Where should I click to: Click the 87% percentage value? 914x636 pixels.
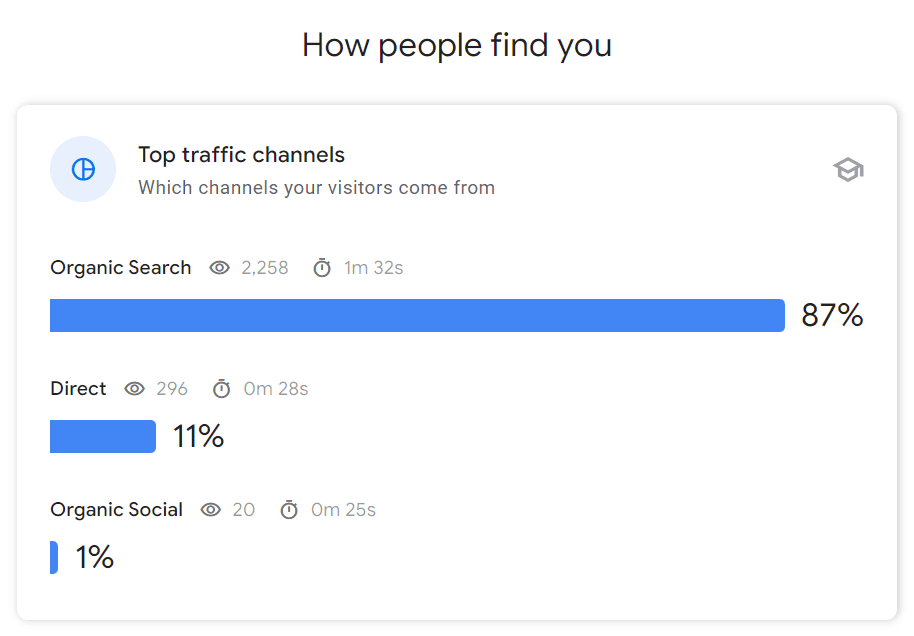832,316
